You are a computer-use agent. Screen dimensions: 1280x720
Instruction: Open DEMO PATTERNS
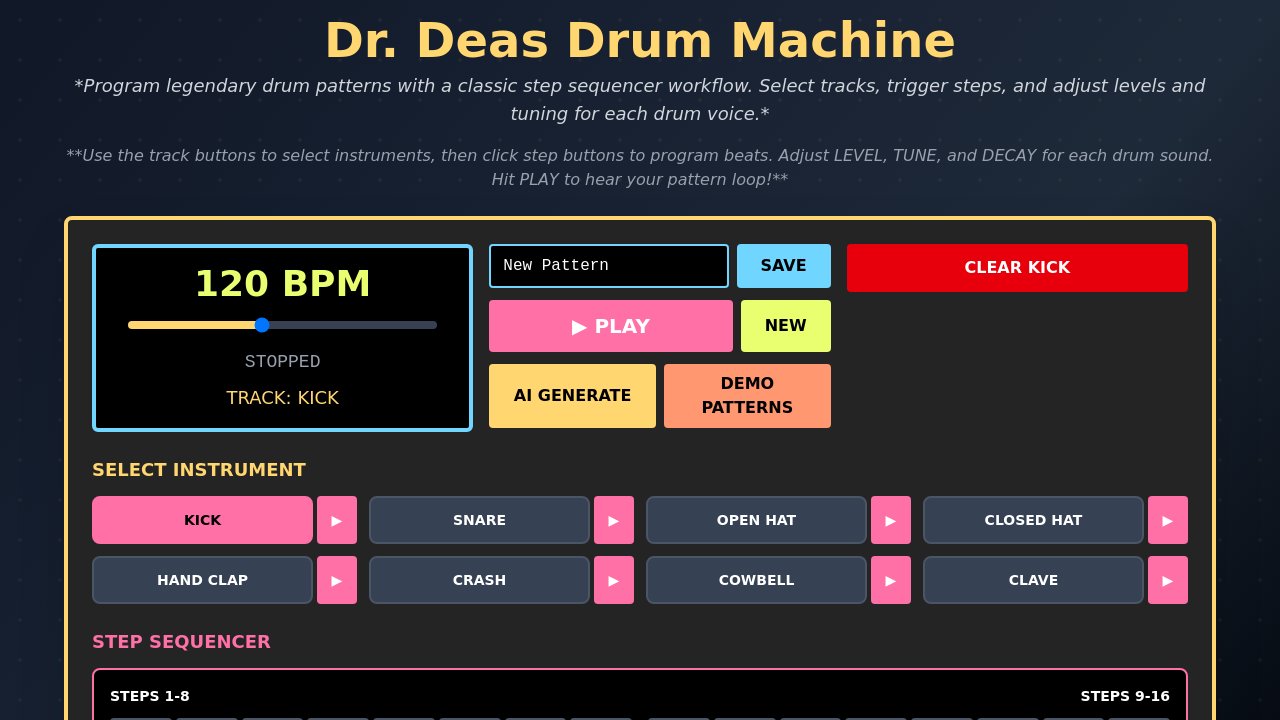[x=747, y=396]
